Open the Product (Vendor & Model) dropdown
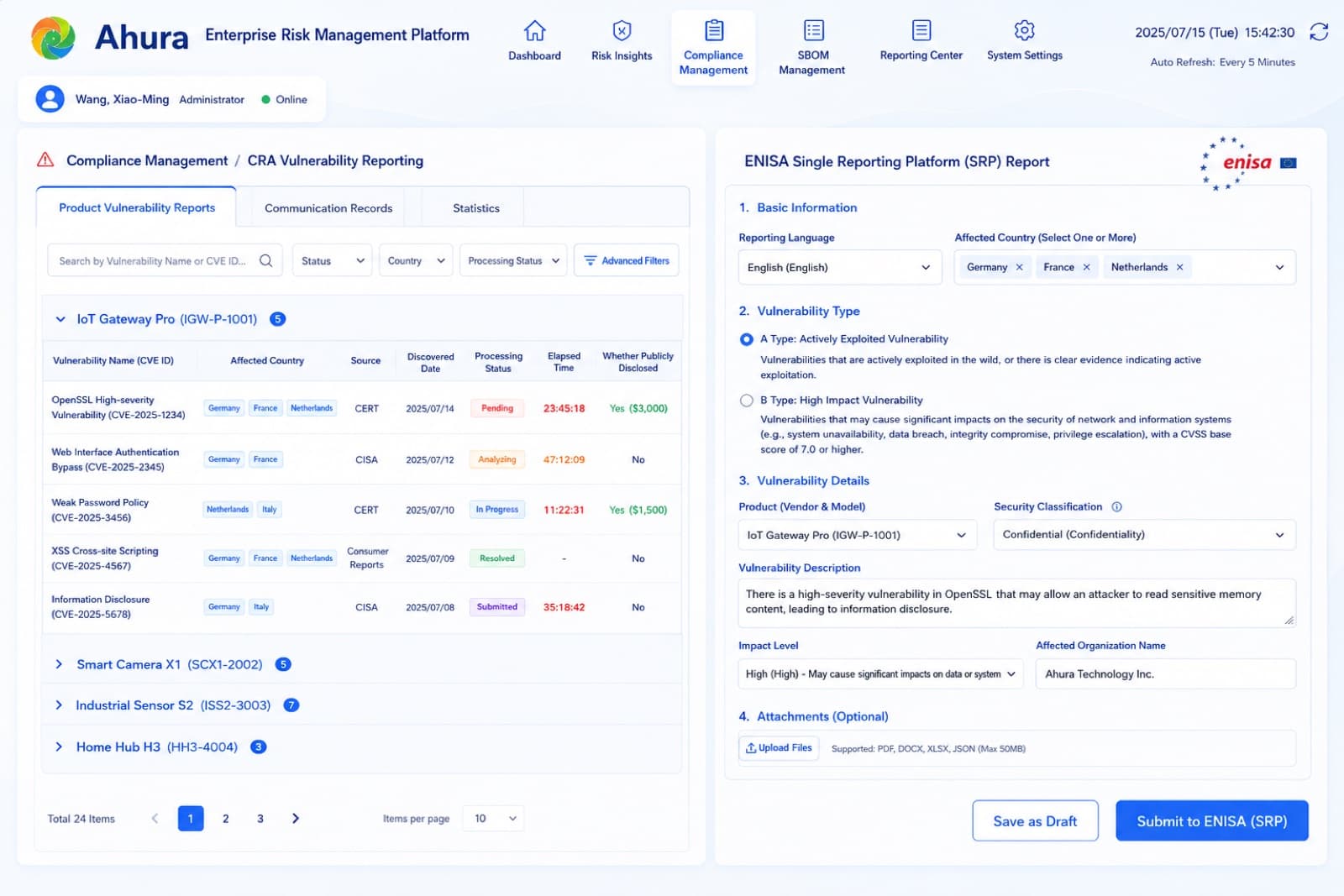This screenshot has width=1344, height=896. click(858, 535)
